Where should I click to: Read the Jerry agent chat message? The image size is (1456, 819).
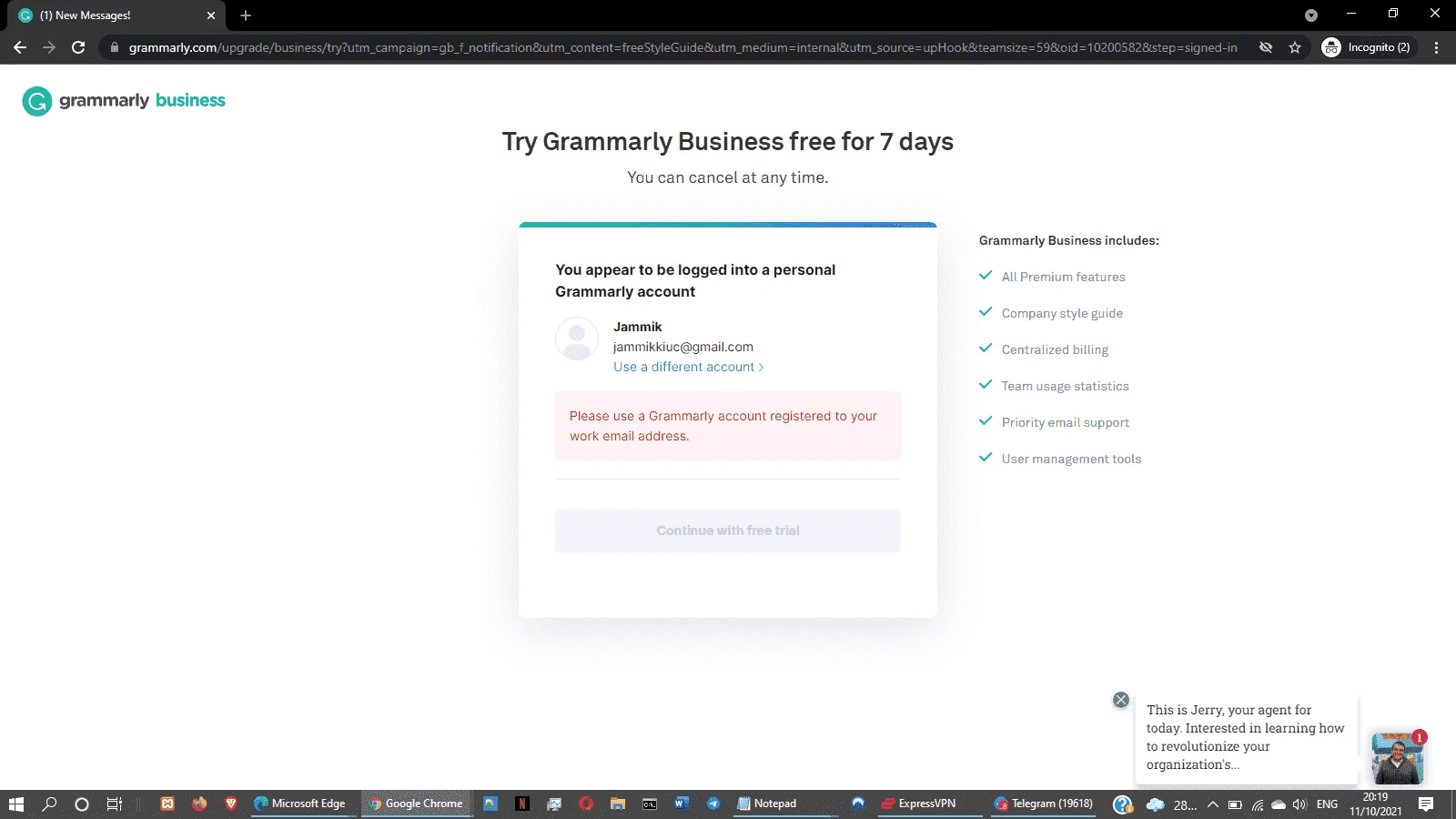tap(1245, 737)
